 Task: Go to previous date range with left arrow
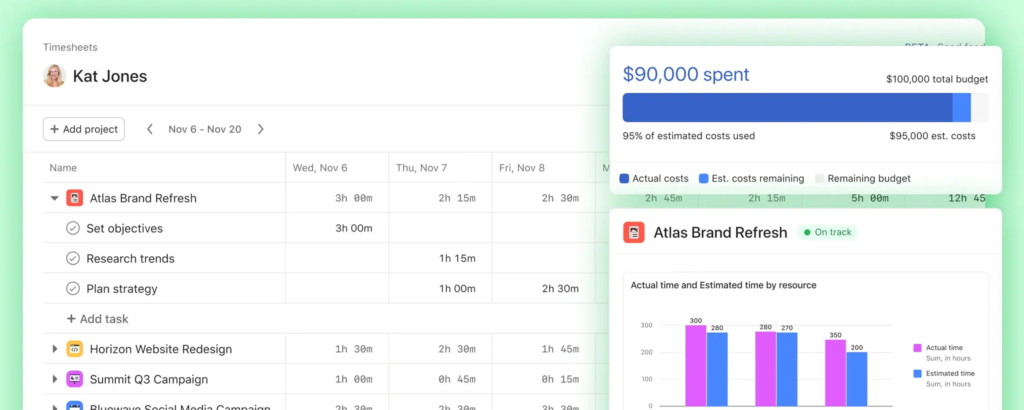150,129
